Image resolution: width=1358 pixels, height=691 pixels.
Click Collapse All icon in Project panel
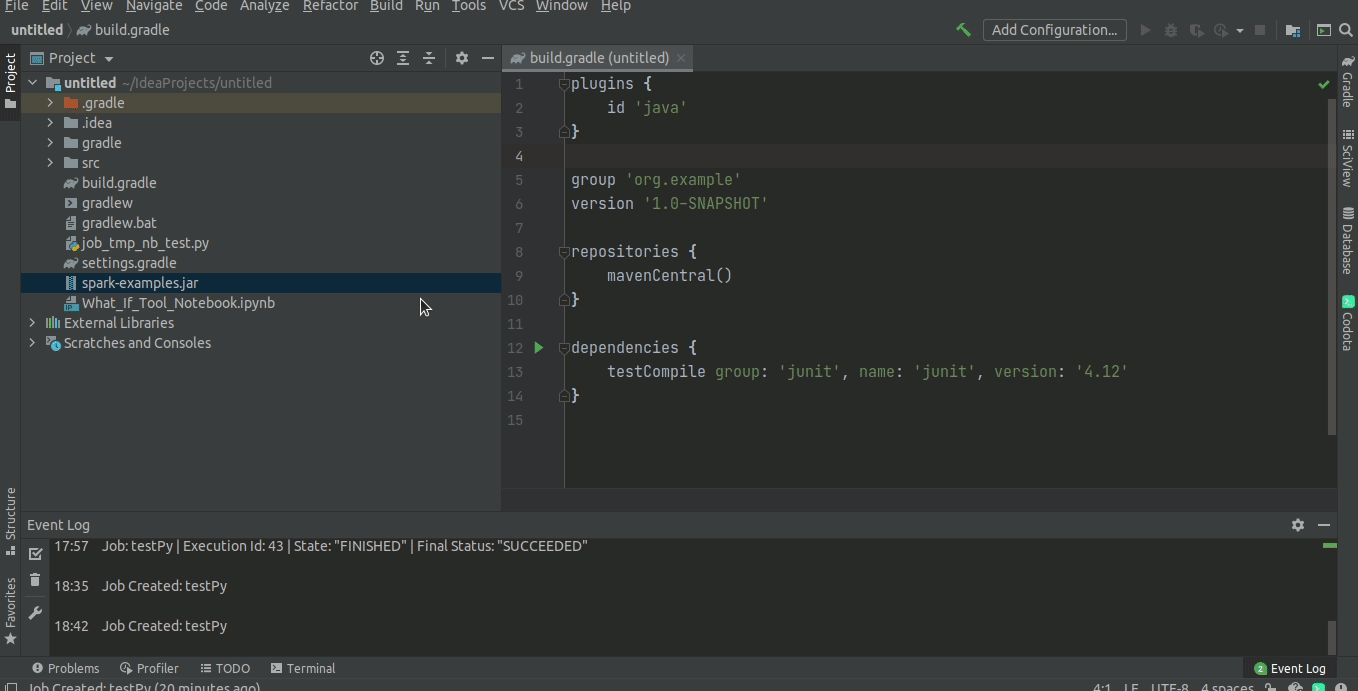[429, 58]
